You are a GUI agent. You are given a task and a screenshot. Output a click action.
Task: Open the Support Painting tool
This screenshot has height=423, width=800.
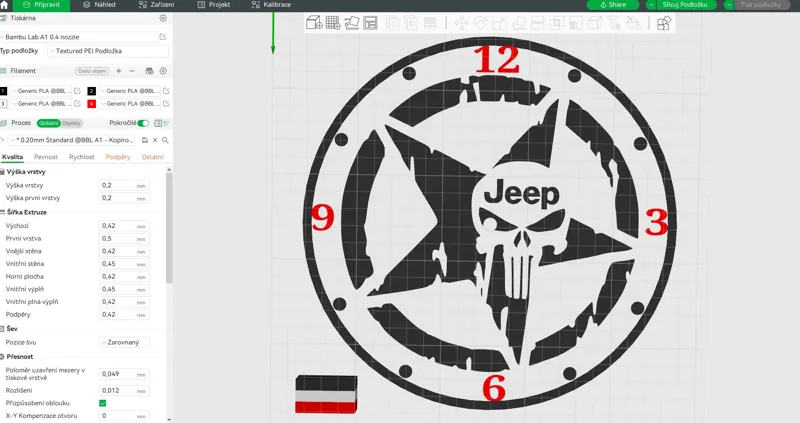pos(576,23)
